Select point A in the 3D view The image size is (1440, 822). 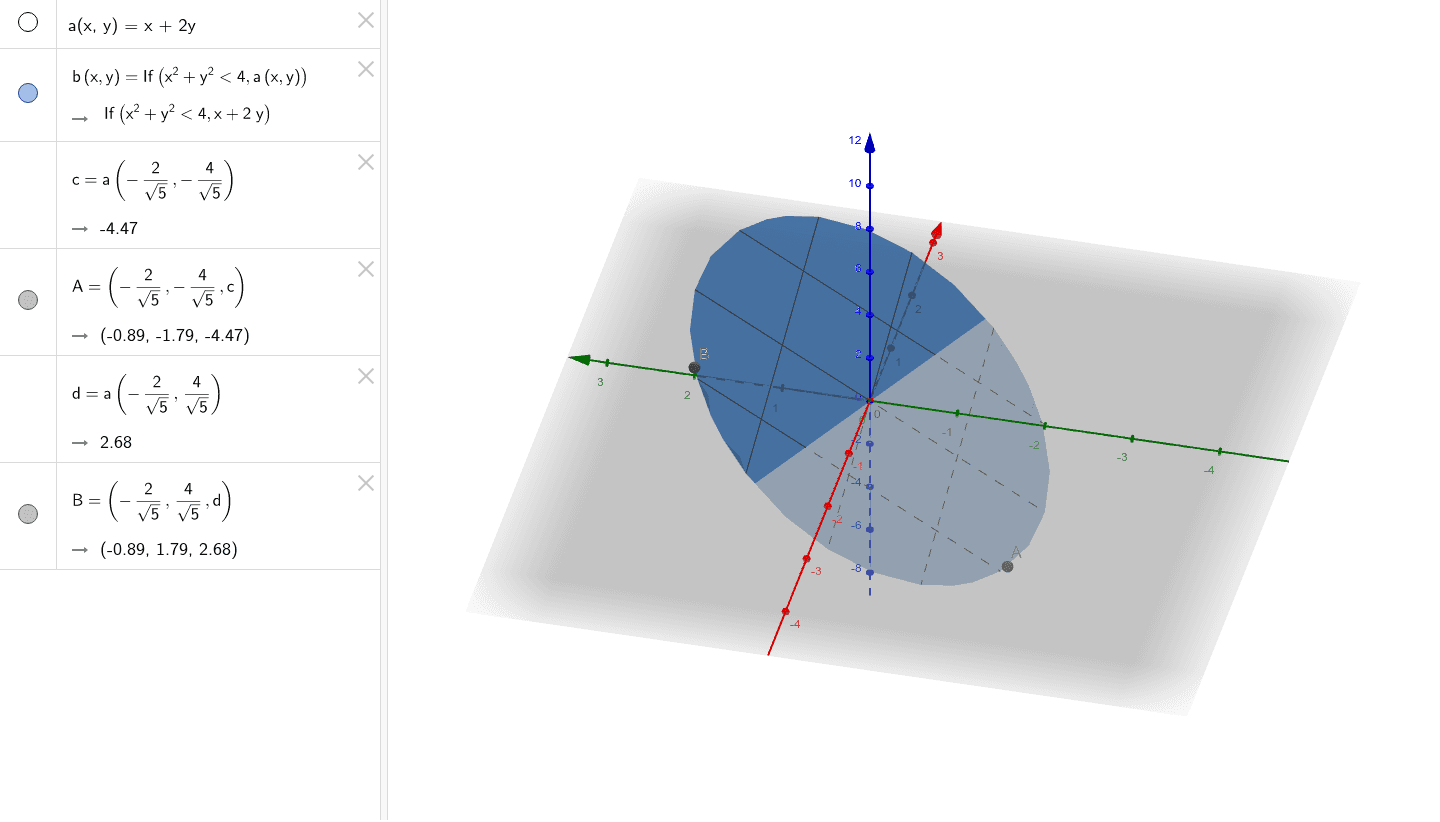pos(1007,566)
